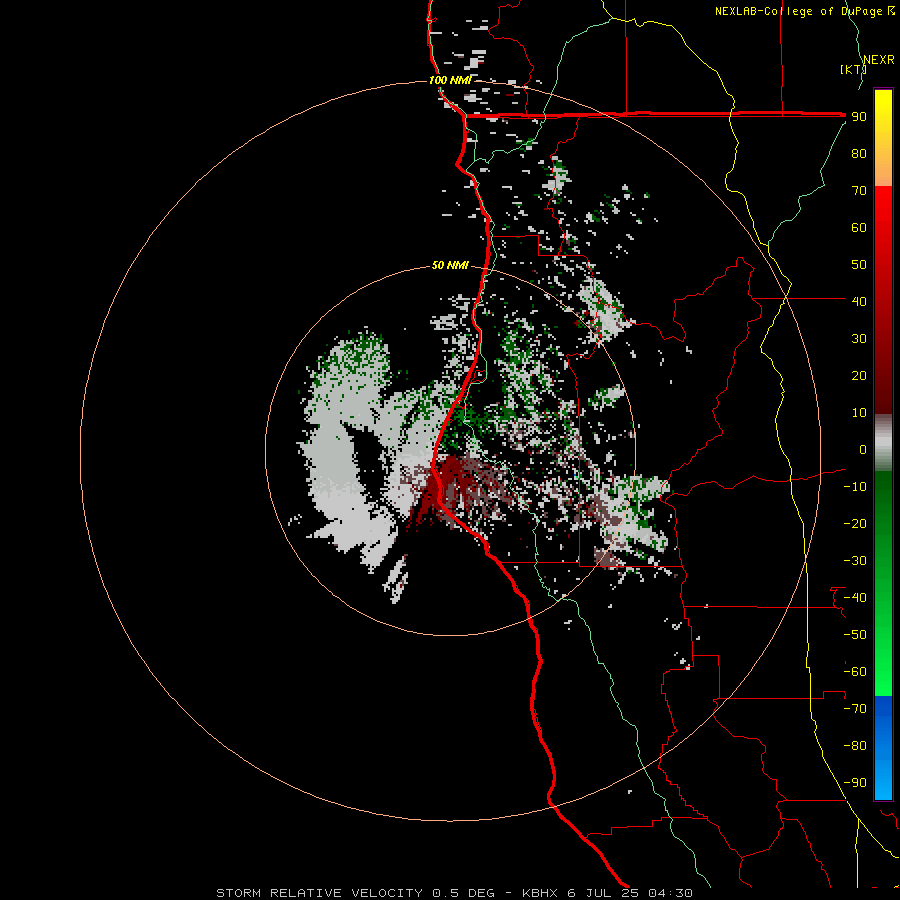Screen dimensions: 900x900
Task: Pick the -50 legend value
Action: (855, 635)
